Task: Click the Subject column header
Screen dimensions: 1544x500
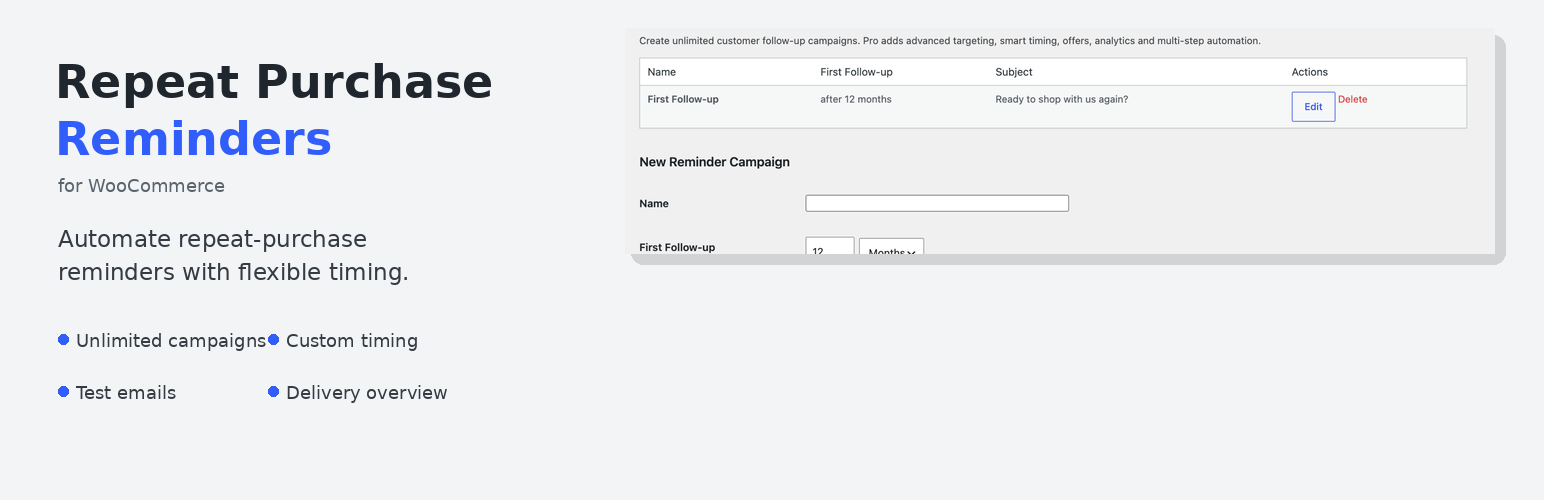Action: (1014, 72)
